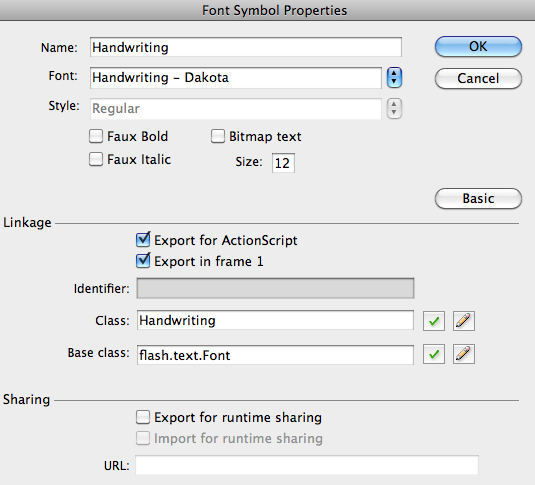Dismiss the dialog with Cancel

click(478, 79)
